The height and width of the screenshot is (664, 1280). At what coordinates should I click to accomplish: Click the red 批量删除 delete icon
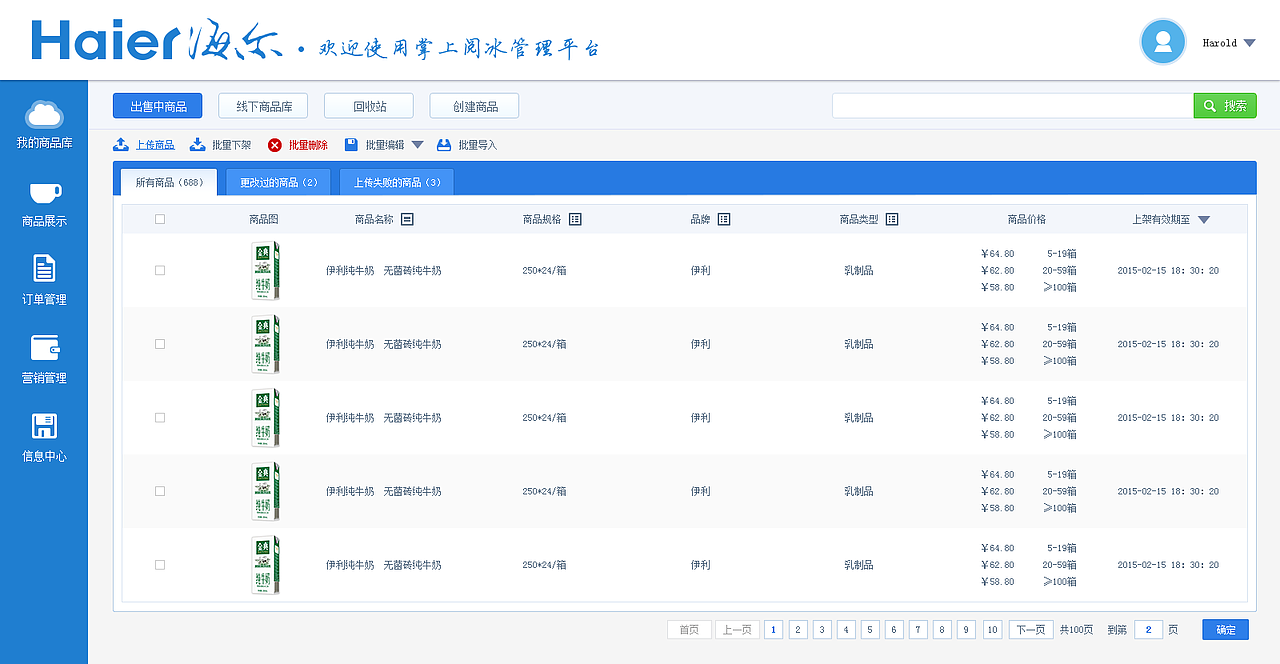point(275,145)
